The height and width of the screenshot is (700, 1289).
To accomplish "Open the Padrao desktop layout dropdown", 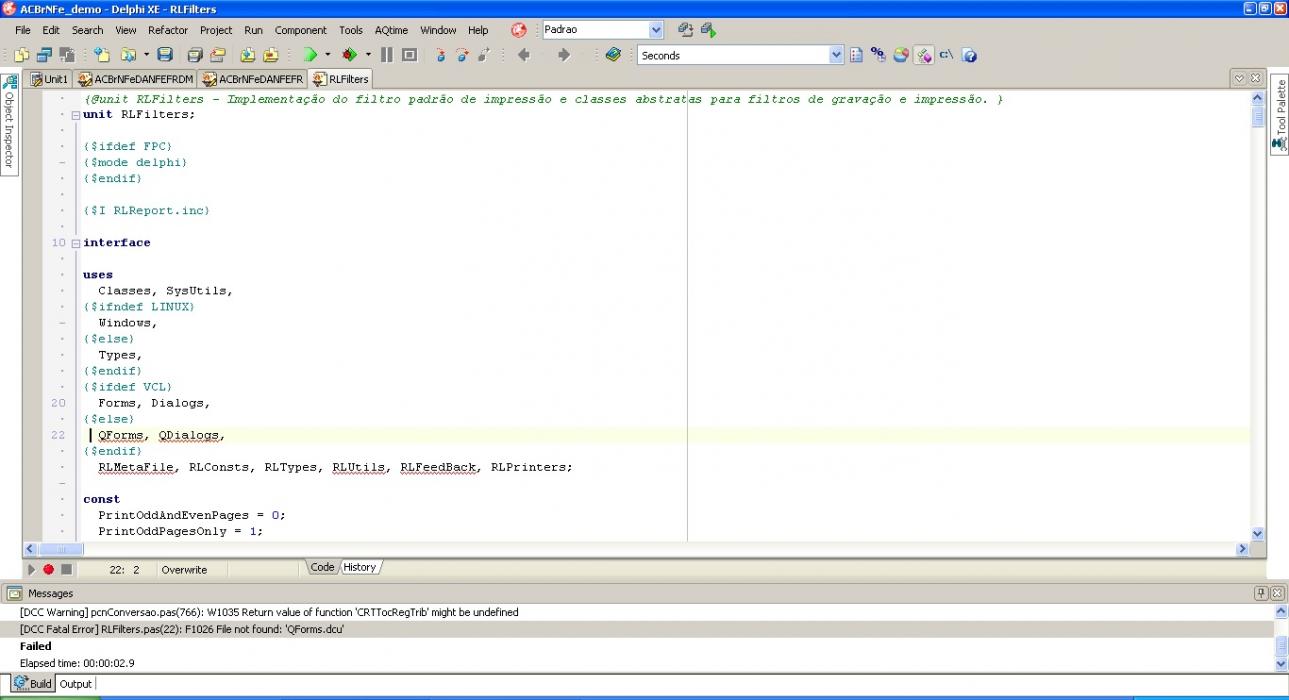I will 656,30.
